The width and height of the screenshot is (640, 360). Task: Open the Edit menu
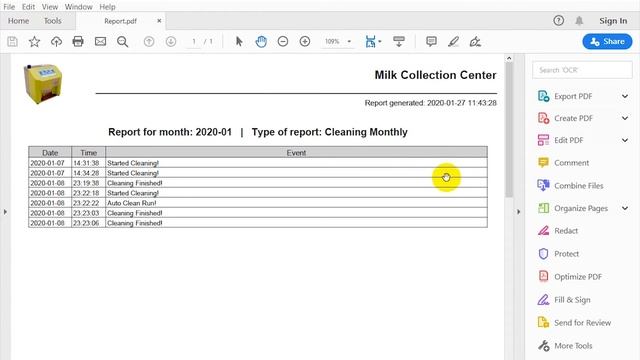(x=28, y=7)
